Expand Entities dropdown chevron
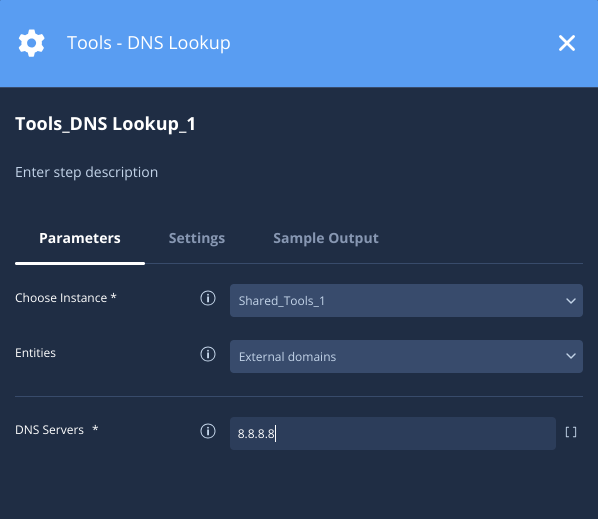 (x=571, y=356)
